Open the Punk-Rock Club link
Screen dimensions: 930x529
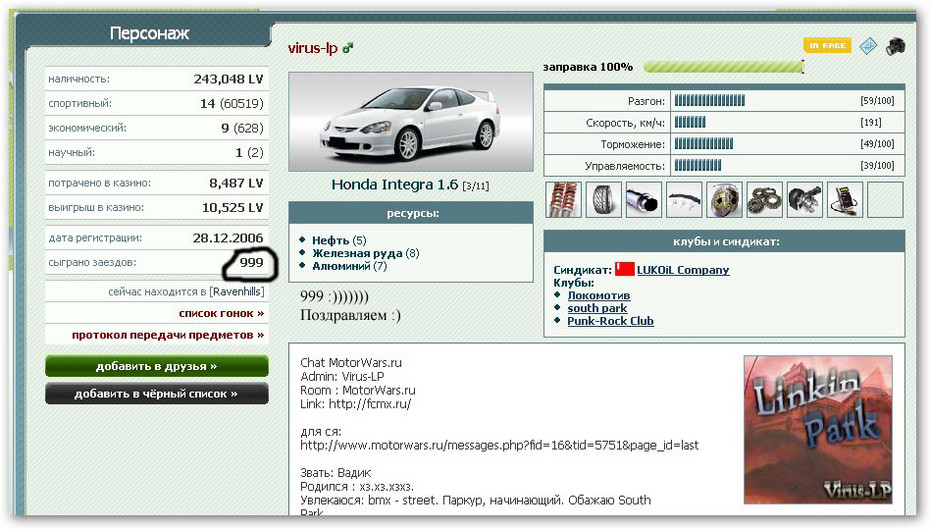(x=610, y=321)
